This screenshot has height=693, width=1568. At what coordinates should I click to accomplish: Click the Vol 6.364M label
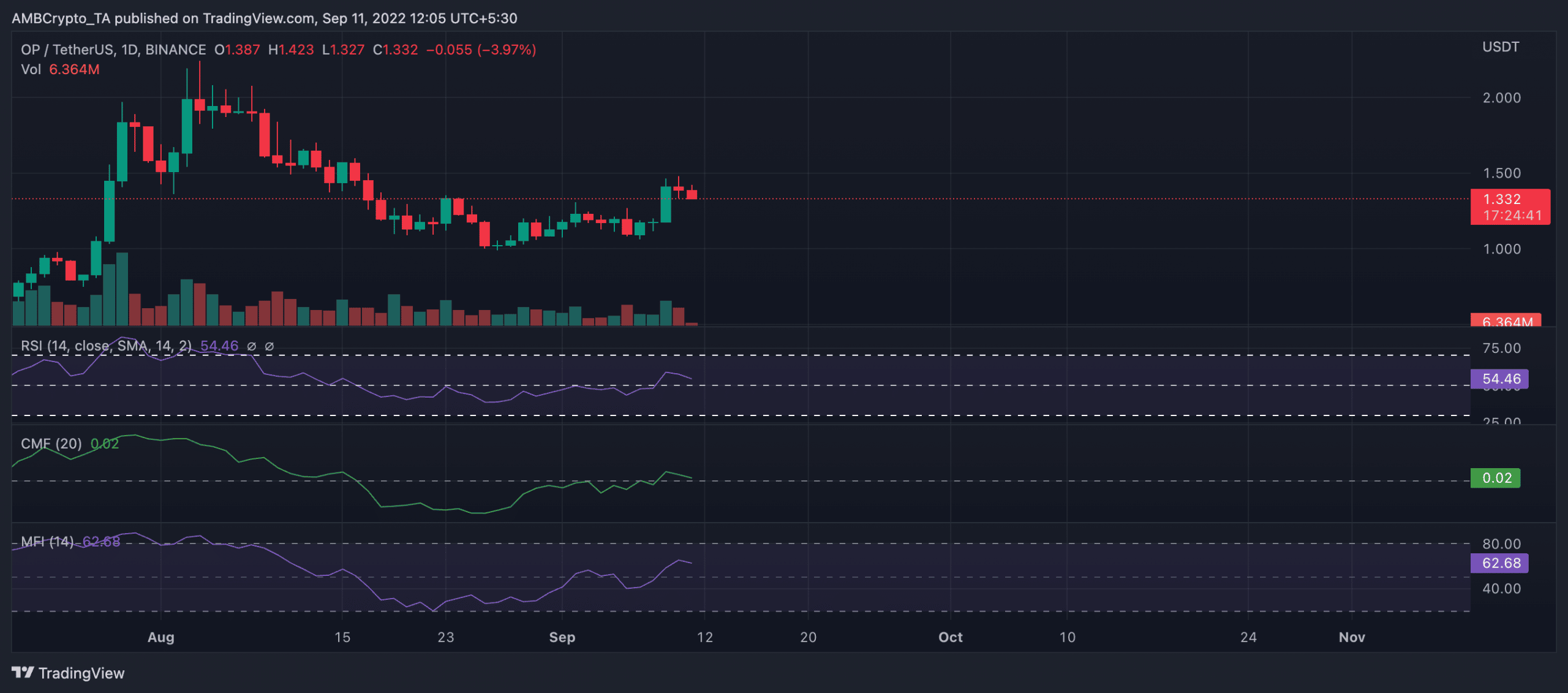60,69
